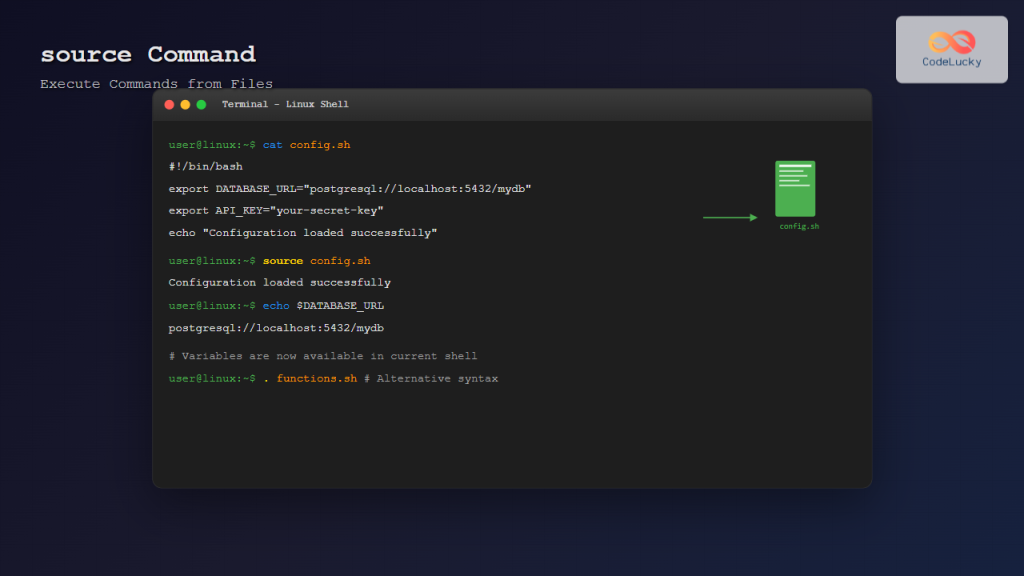Screen dimensions: 1024x576
Task: Minimize the terminal using the yellow button
Action: click(185, 105)
